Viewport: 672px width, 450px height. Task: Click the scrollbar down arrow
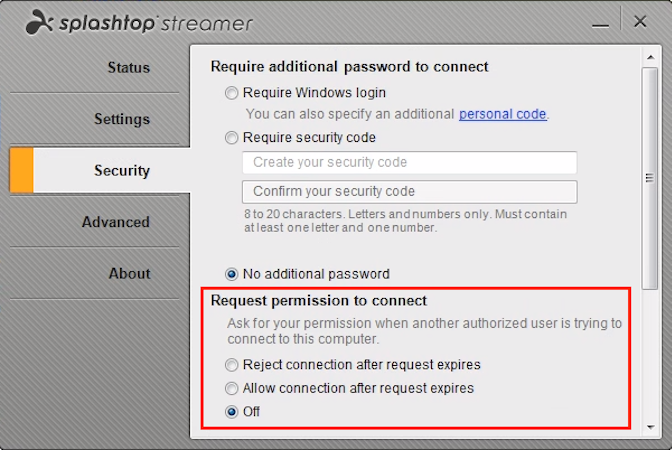tap(651, 427)
